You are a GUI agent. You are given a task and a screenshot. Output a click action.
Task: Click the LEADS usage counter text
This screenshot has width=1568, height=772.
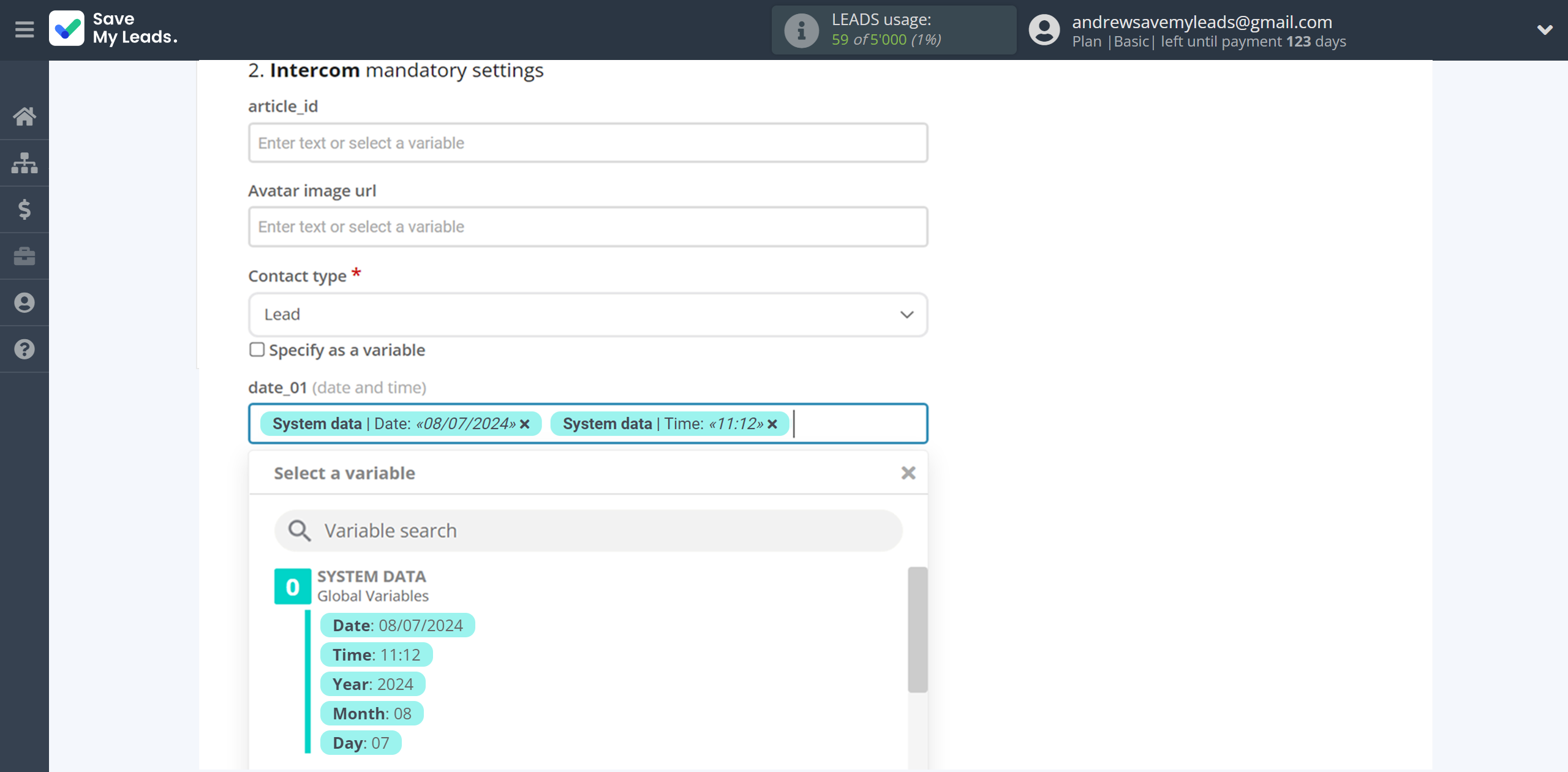[886, 39]
